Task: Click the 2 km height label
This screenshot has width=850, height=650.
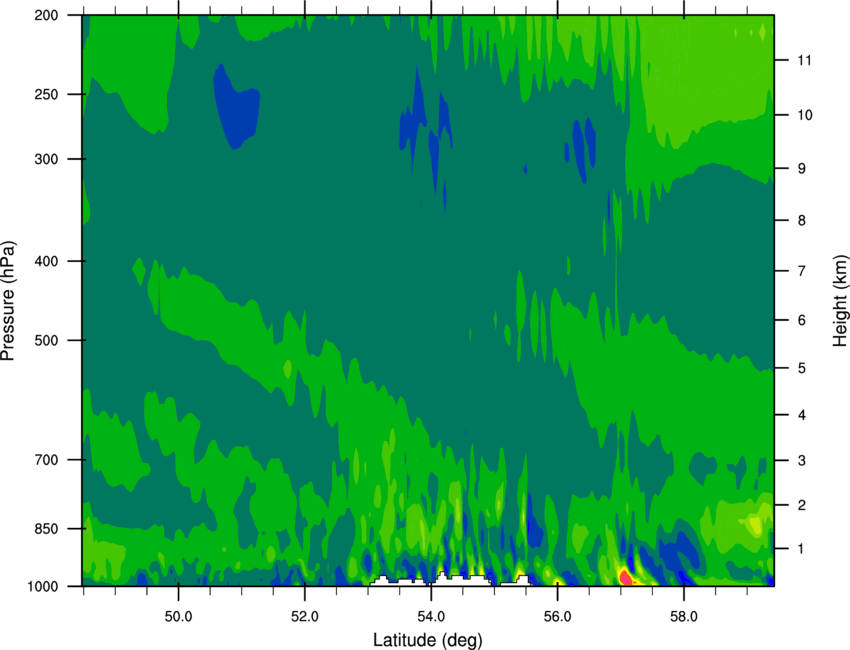Action: (x=802, y=505)
